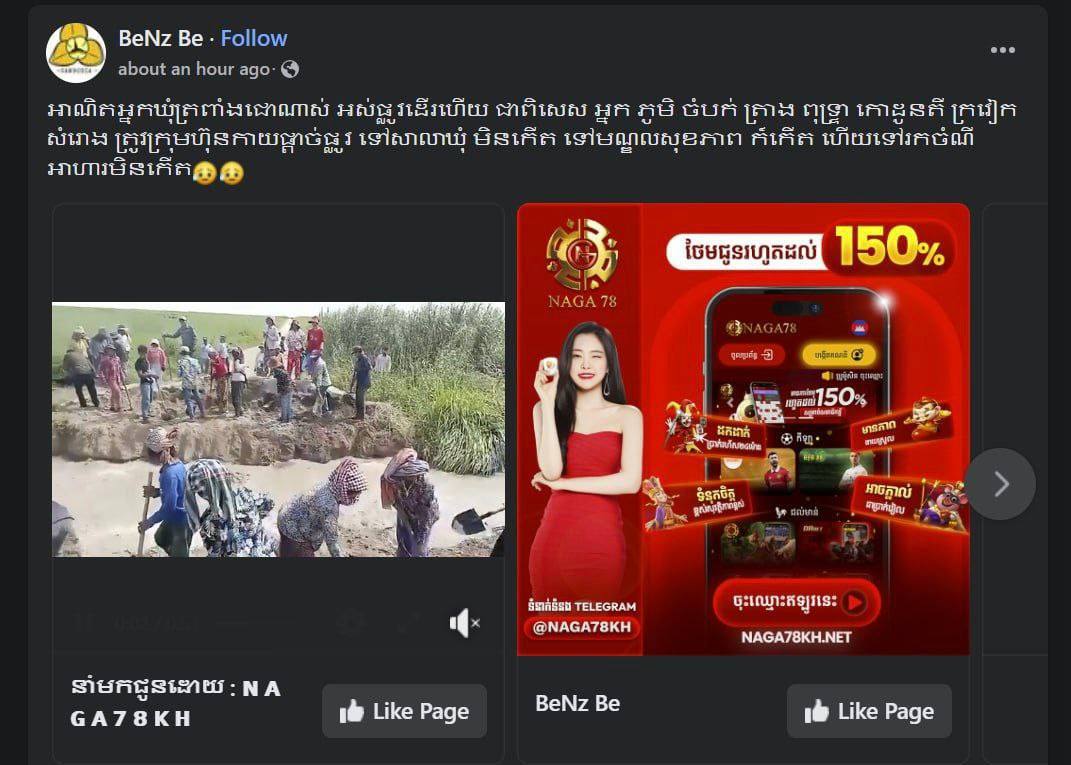Viewport: 1071px width, 765px height.
Task: Open the faded video settings gear
Action: [352, 622]
